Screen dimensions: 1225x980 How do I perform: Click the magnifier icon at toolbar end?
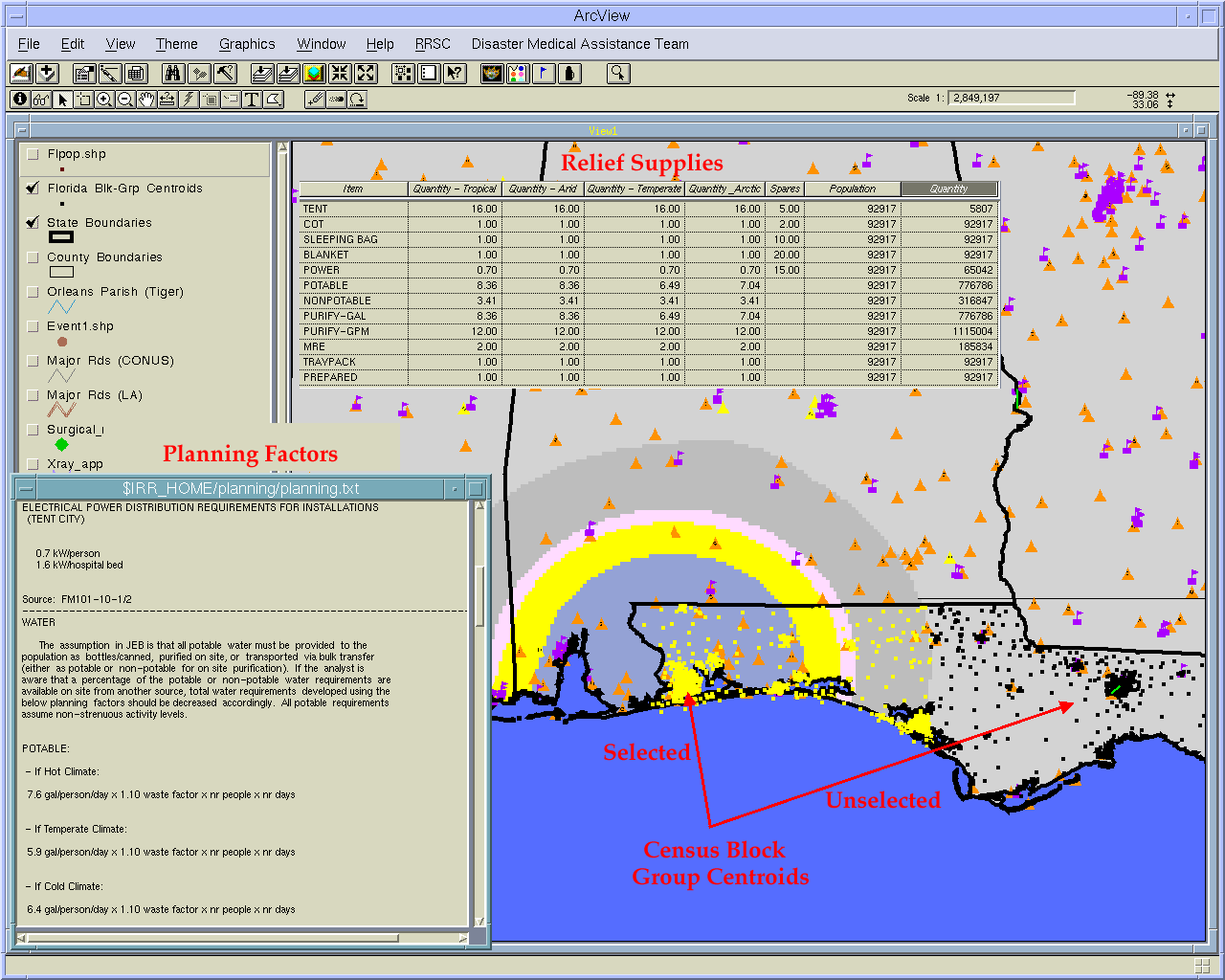coord(618,74)
